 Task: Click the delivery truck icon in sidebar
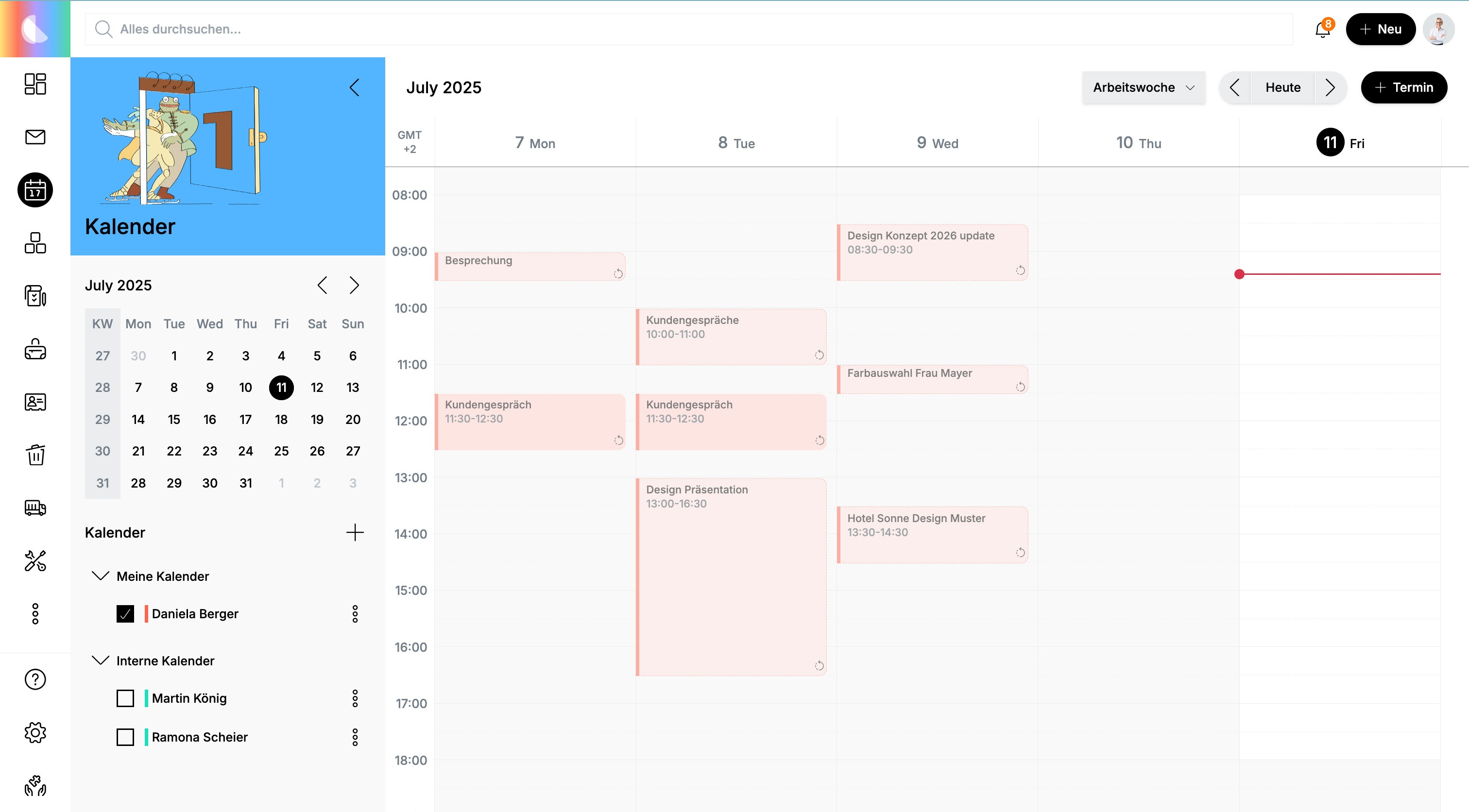point(35,507)
